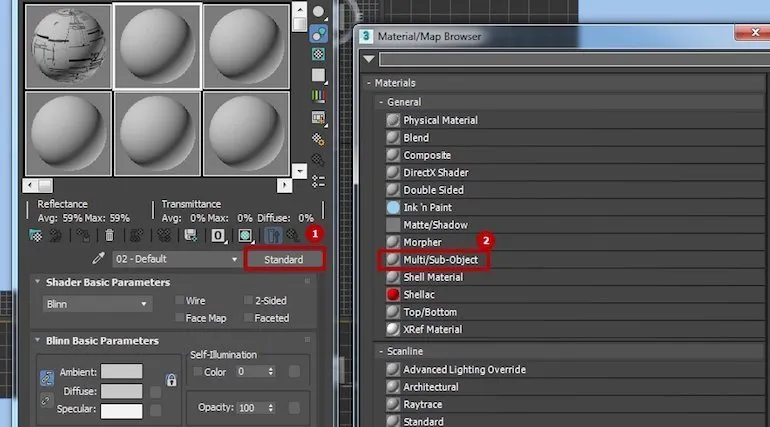Click the checkered Background icon
This screenshot has height=427, width=770.
point(319,54)
